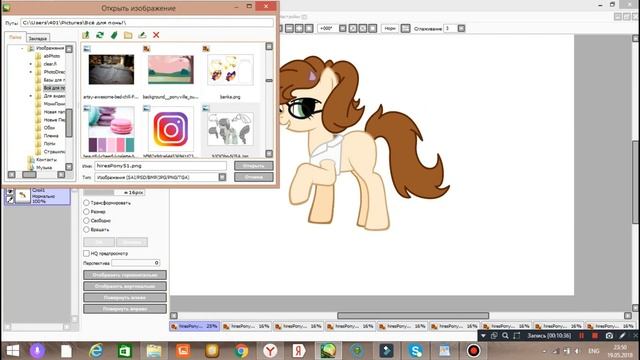
Task: Click the Повернуть влево button
Action: [125, 298]
